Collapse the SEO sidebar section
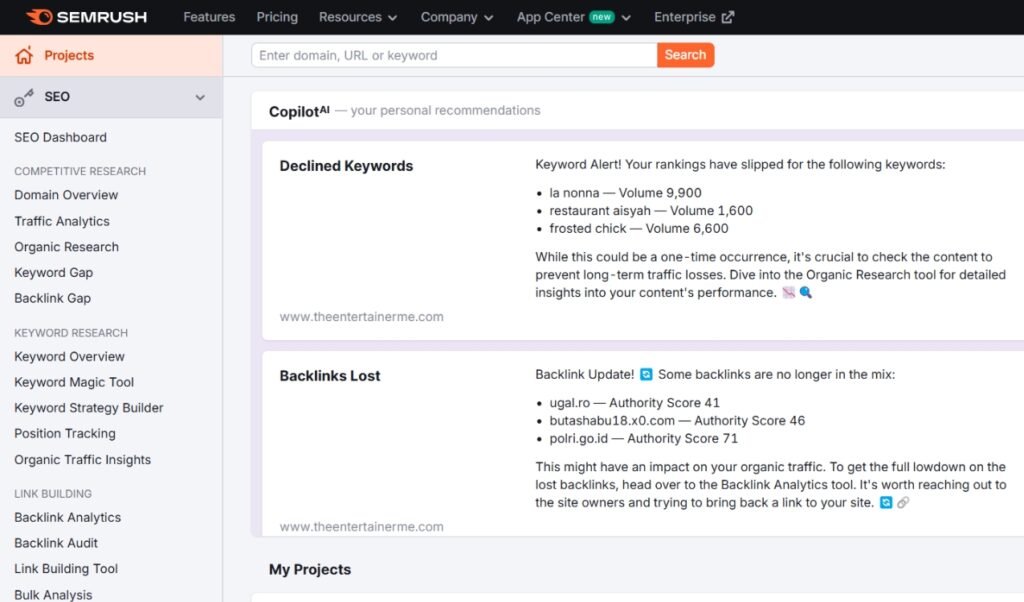The height and width of the screenshot is (602, 1024). (200, 97)
